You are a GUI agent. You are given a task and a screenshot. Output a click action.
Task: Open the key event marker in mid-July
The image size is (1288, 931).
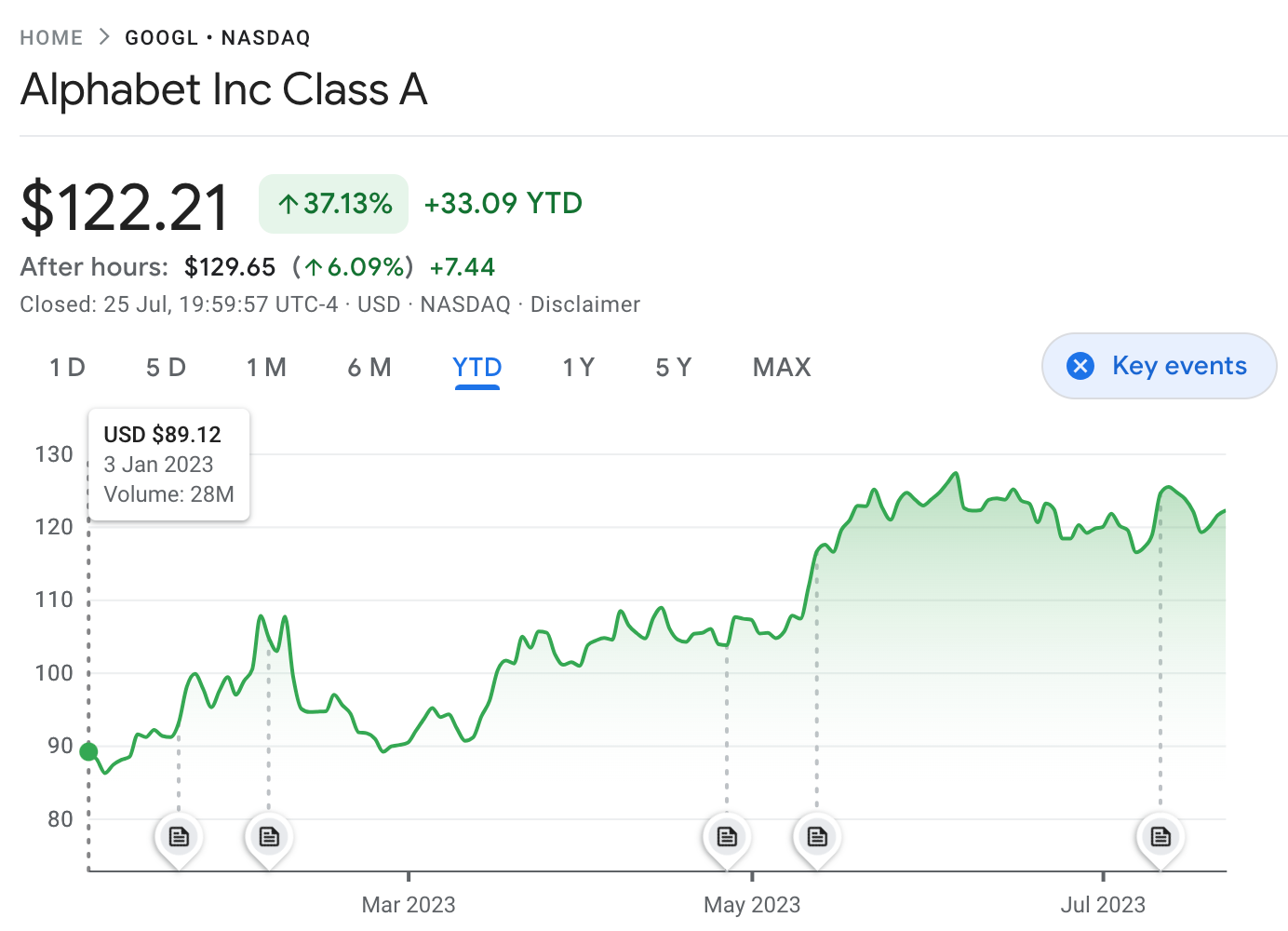point(1161,836)
